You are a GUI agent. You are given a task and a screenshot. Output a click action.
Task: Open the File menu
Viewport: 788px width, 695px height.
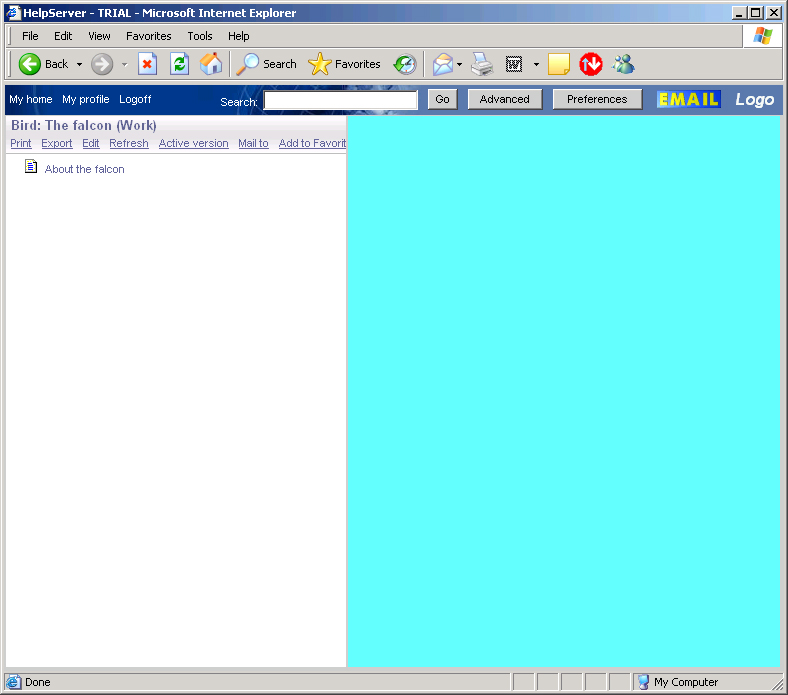click(30, 36)
